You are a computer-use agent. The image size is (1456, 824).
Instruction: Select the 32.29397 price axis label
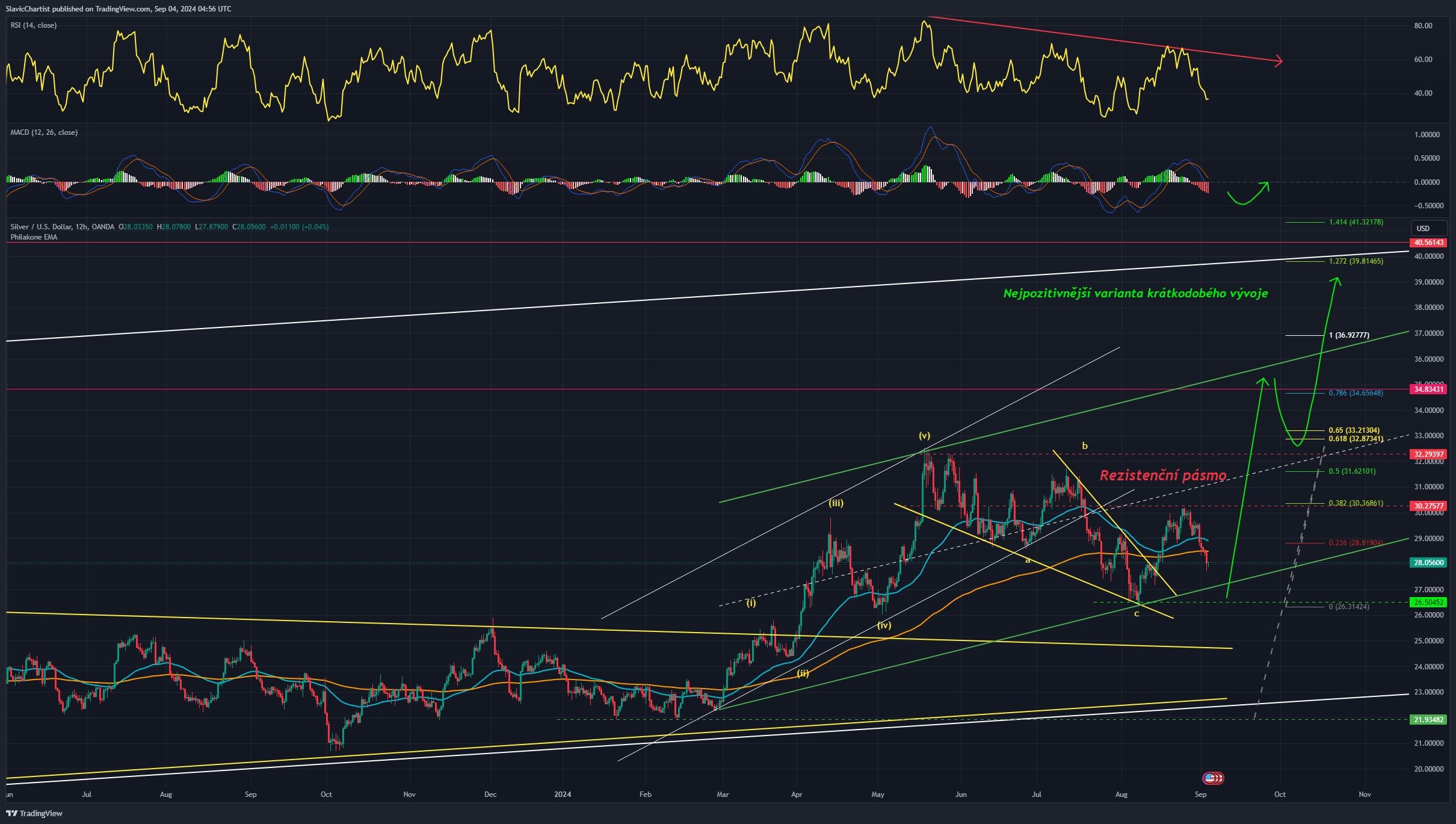pos(1428,454)
